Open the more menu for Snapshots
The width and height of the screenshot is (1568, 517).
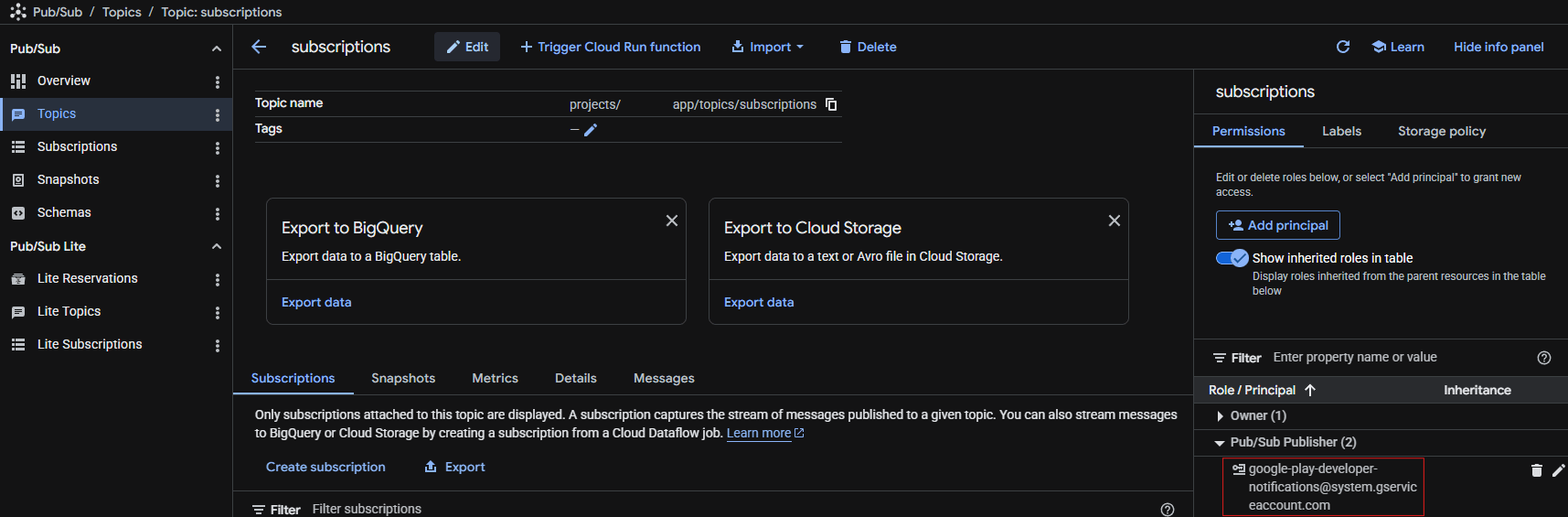(x=218, y=180)
